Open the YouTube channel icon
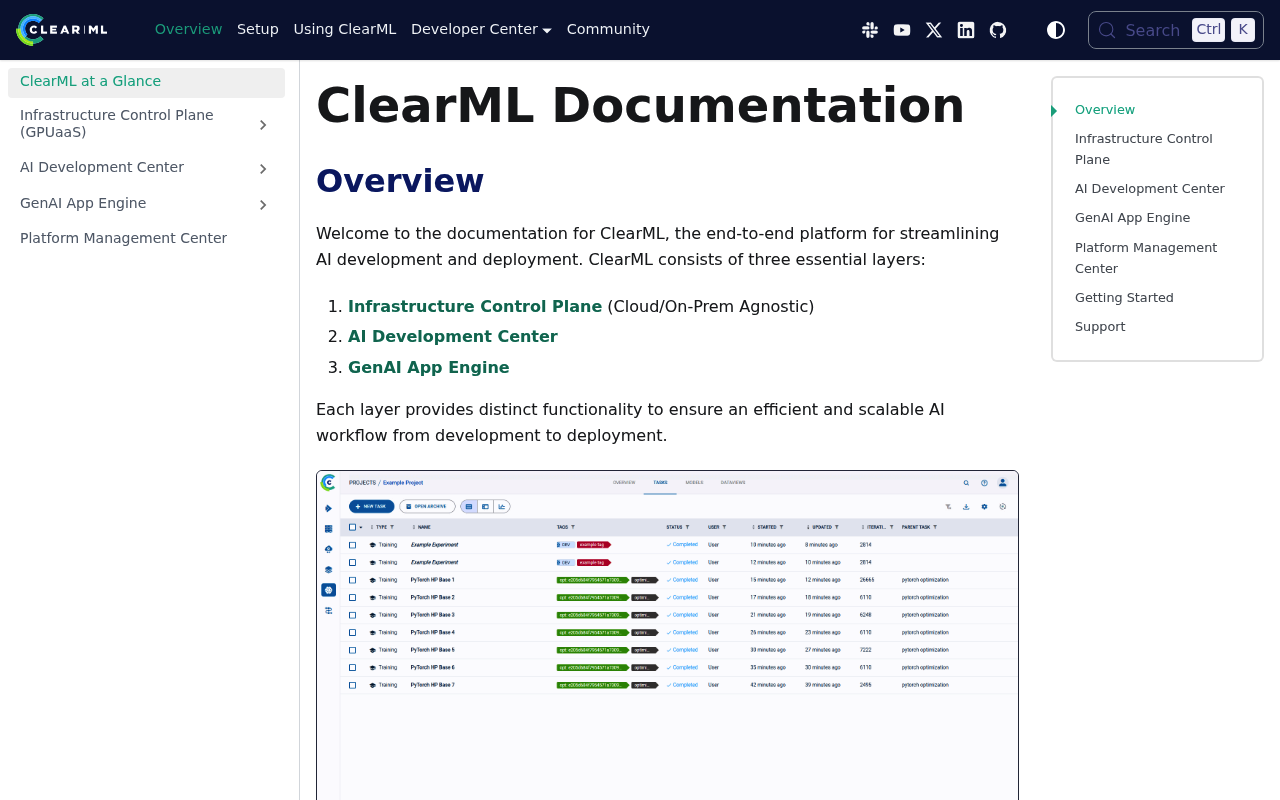 902,30
